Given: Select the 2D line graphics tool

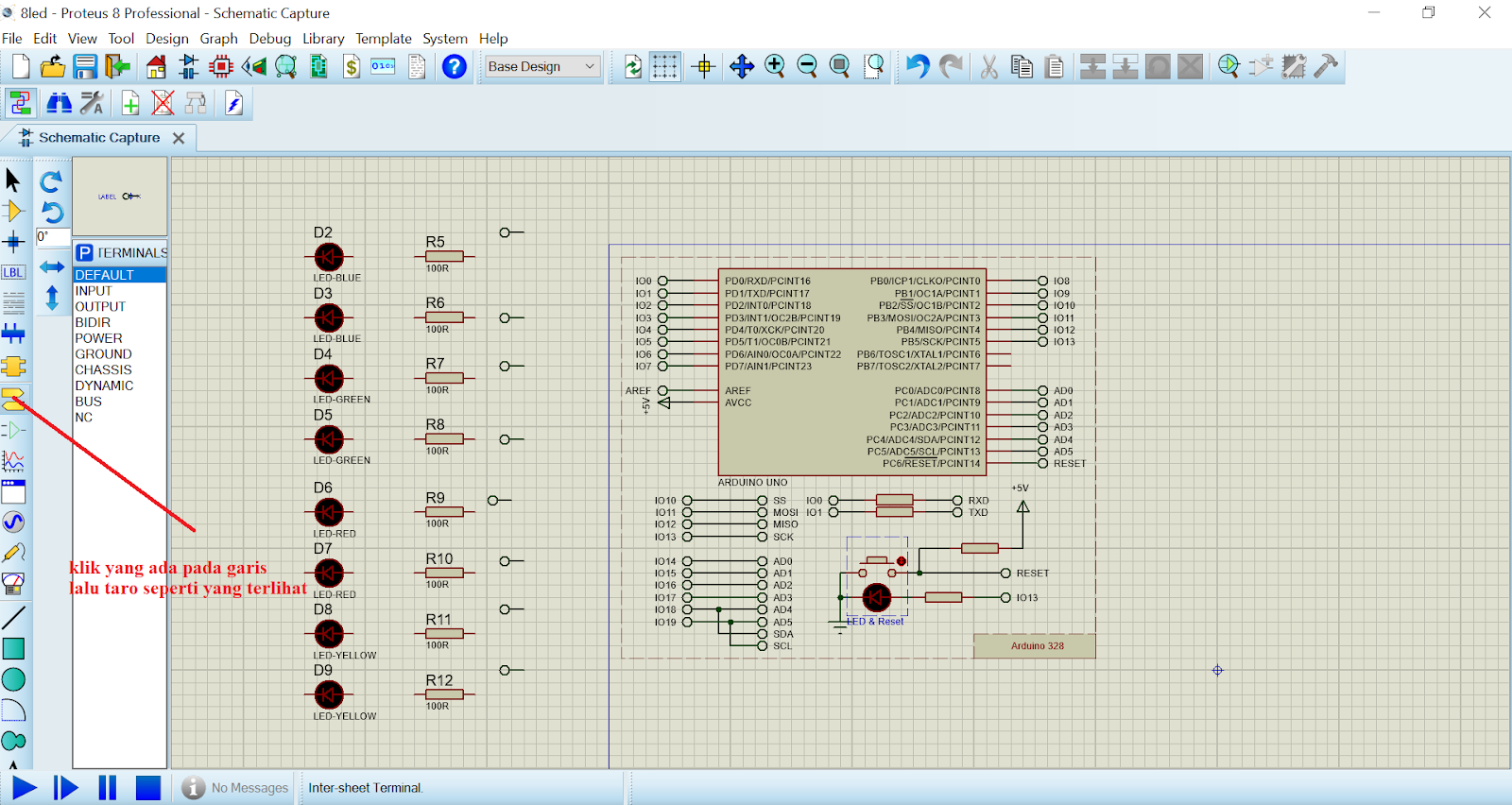Looking at the screenshot, I should pos(13,618).
